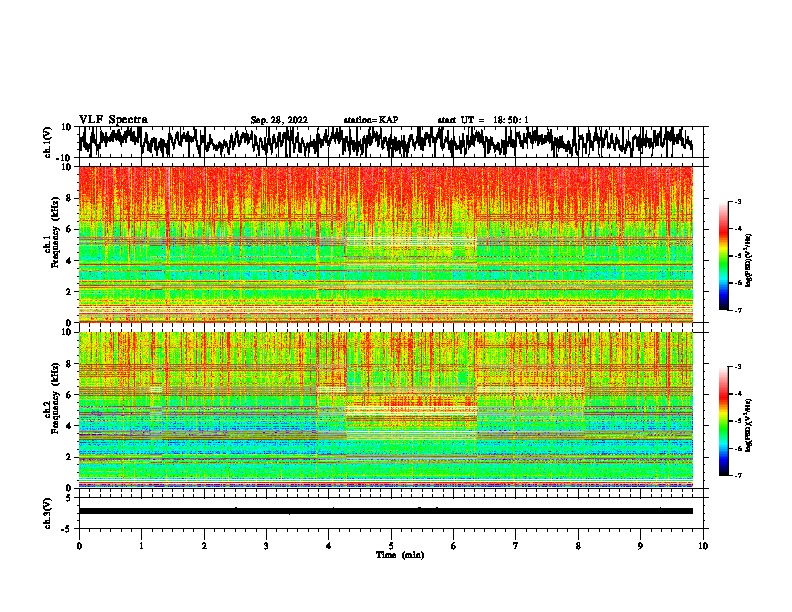Click the "-7" label on ch.2 color scale
The image size is (792, 612).
pyautogui.click(x=737, y=476)
